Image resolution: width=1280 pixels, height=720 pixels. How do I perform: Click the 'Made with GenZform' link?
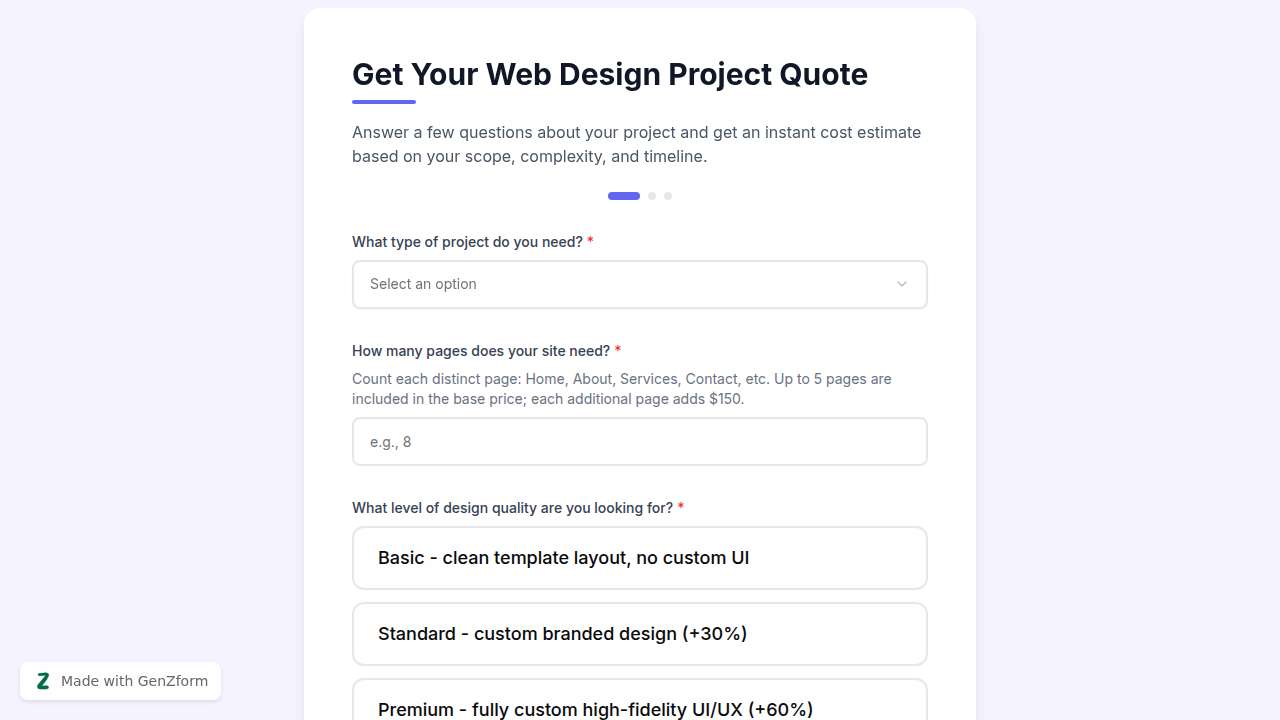pos(134,681)
